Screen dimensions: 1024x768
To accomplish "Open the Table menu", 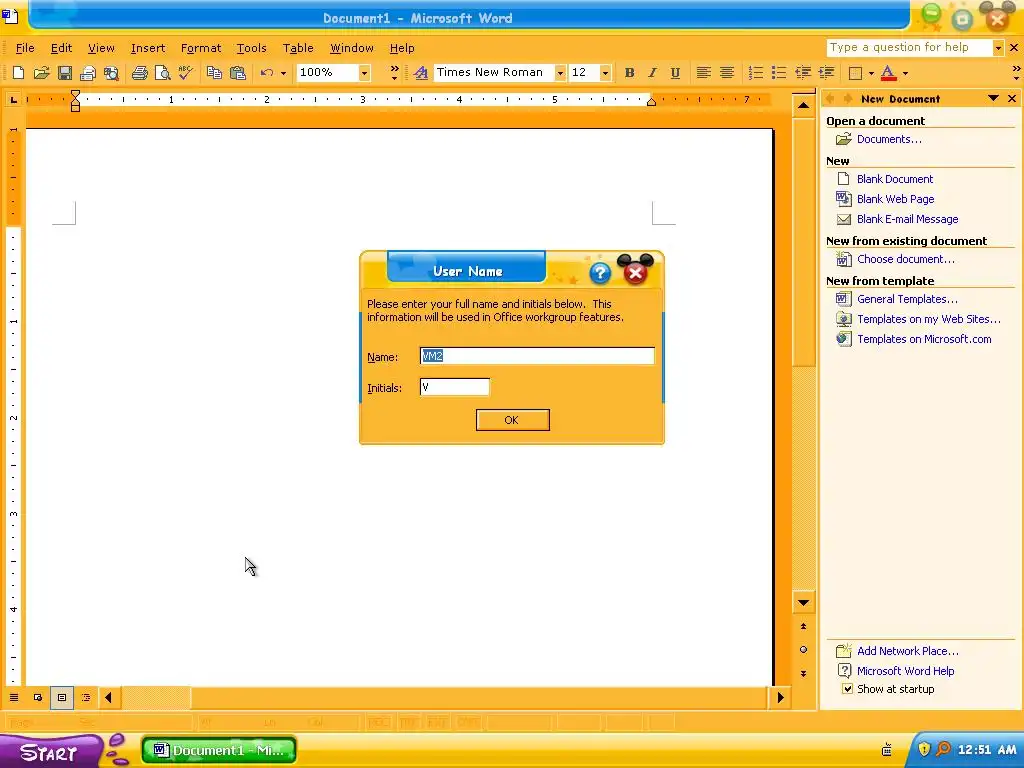I will tap(298, 48).
